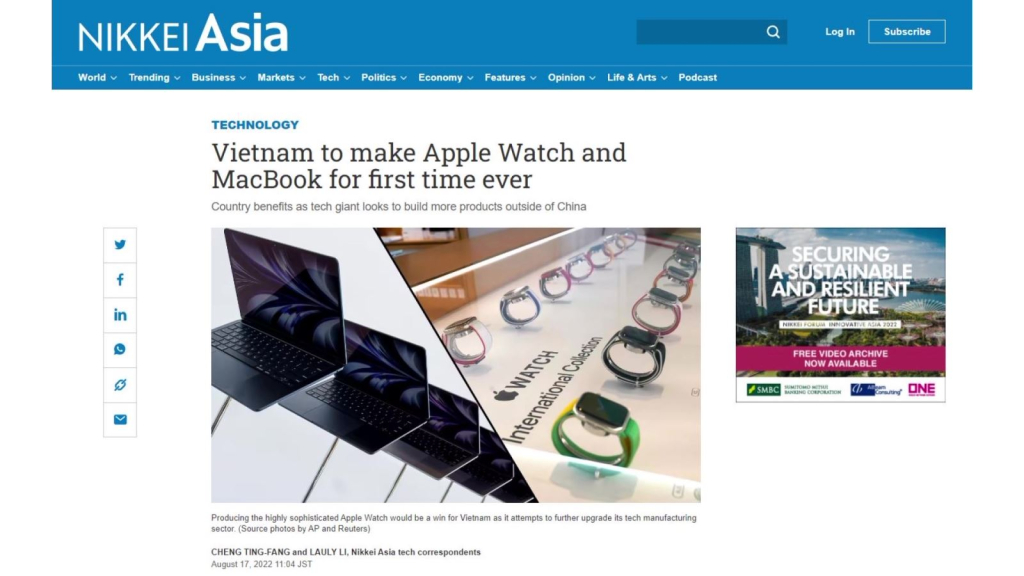Copy article link with chain icon
Screen dimensions: 1024x576
click(x=120, y=385)
